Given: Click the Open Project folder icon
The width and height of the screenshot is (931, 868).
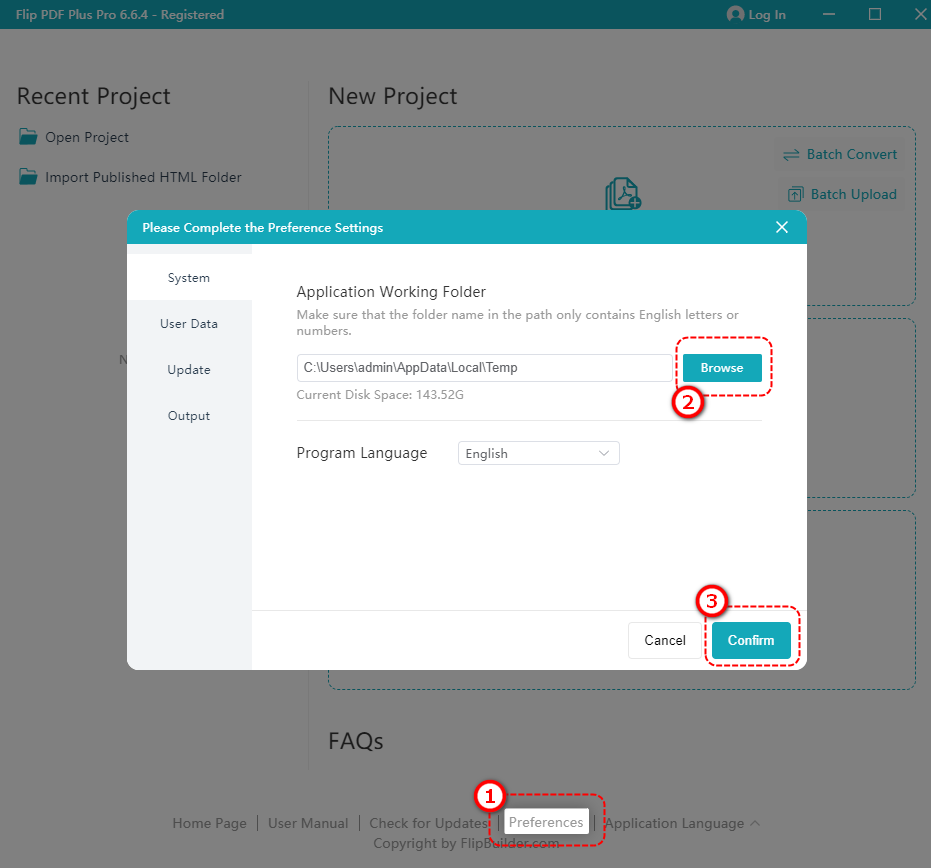Looking at the screenshot, I should click(x=28, y=137).
